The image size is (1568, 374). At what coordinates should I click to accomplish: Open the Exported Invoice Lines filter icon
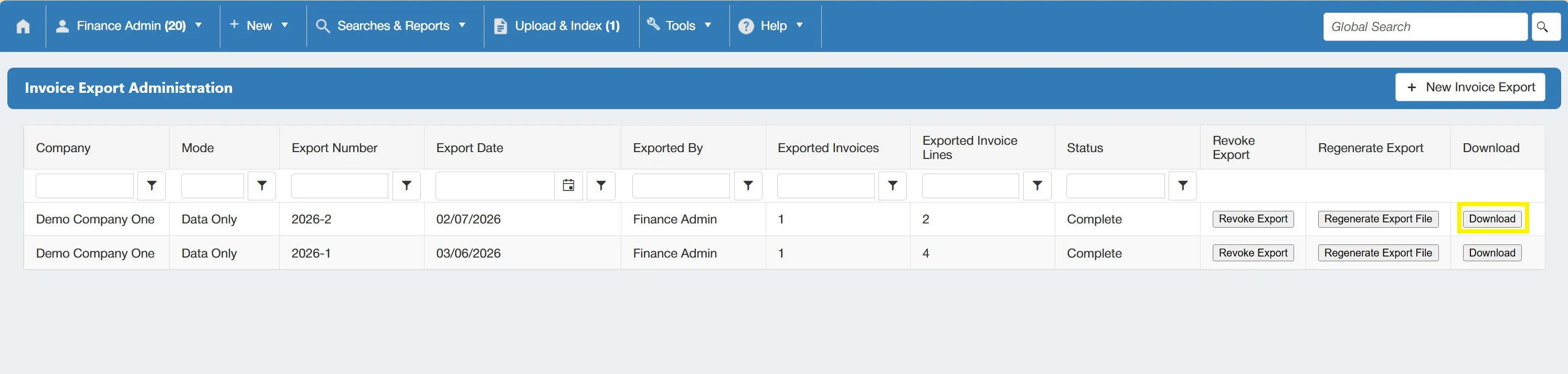tap(1037, 186)
